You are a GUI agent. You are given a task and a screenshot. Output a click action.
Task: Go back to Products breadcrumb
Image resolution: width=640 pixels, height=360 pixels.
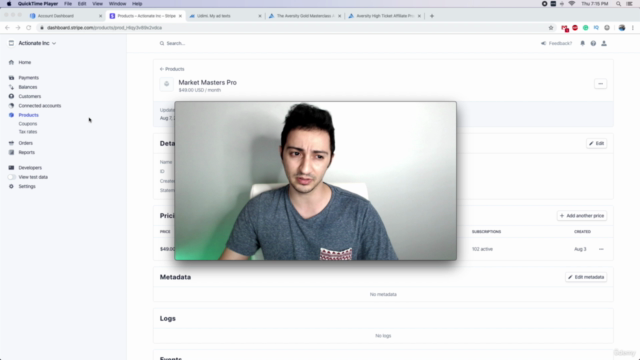click(x=172, y=69)
